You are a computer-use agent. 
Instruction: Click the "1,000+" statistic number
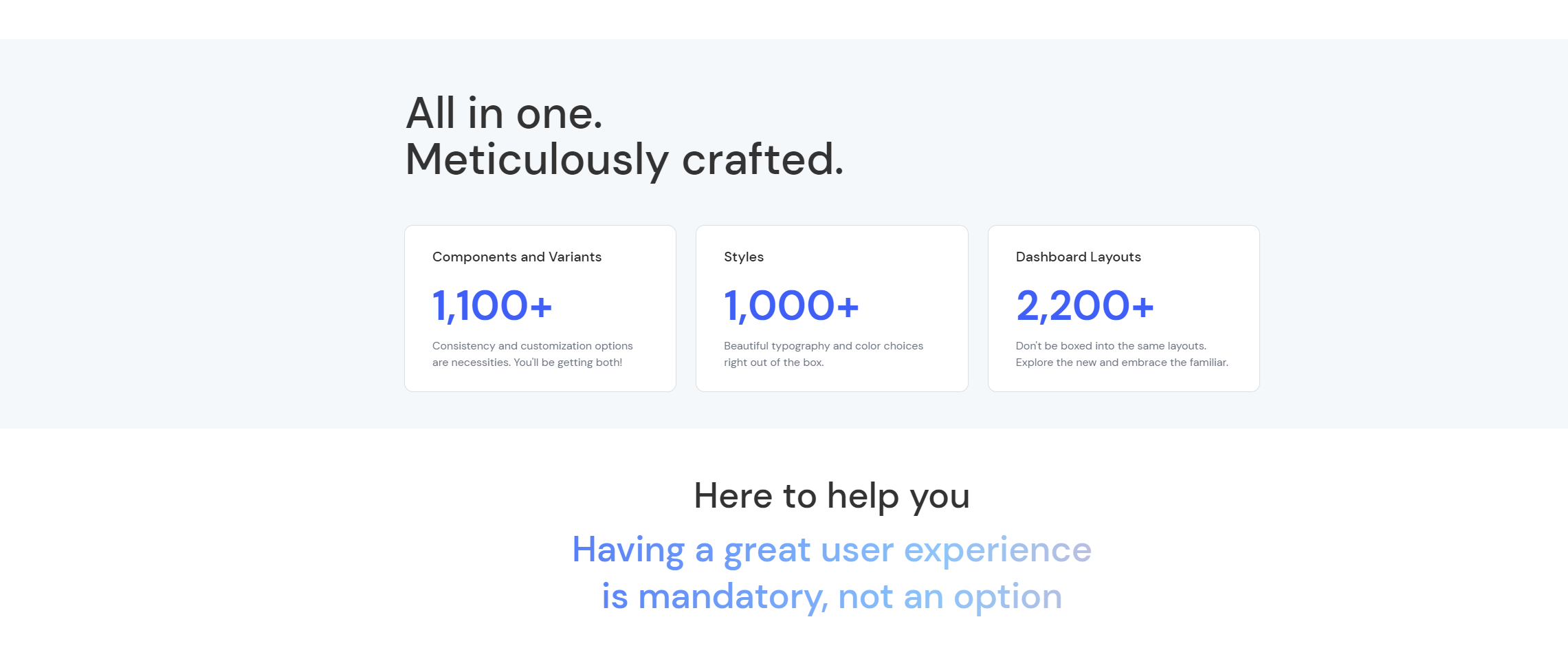pos(791,305)
